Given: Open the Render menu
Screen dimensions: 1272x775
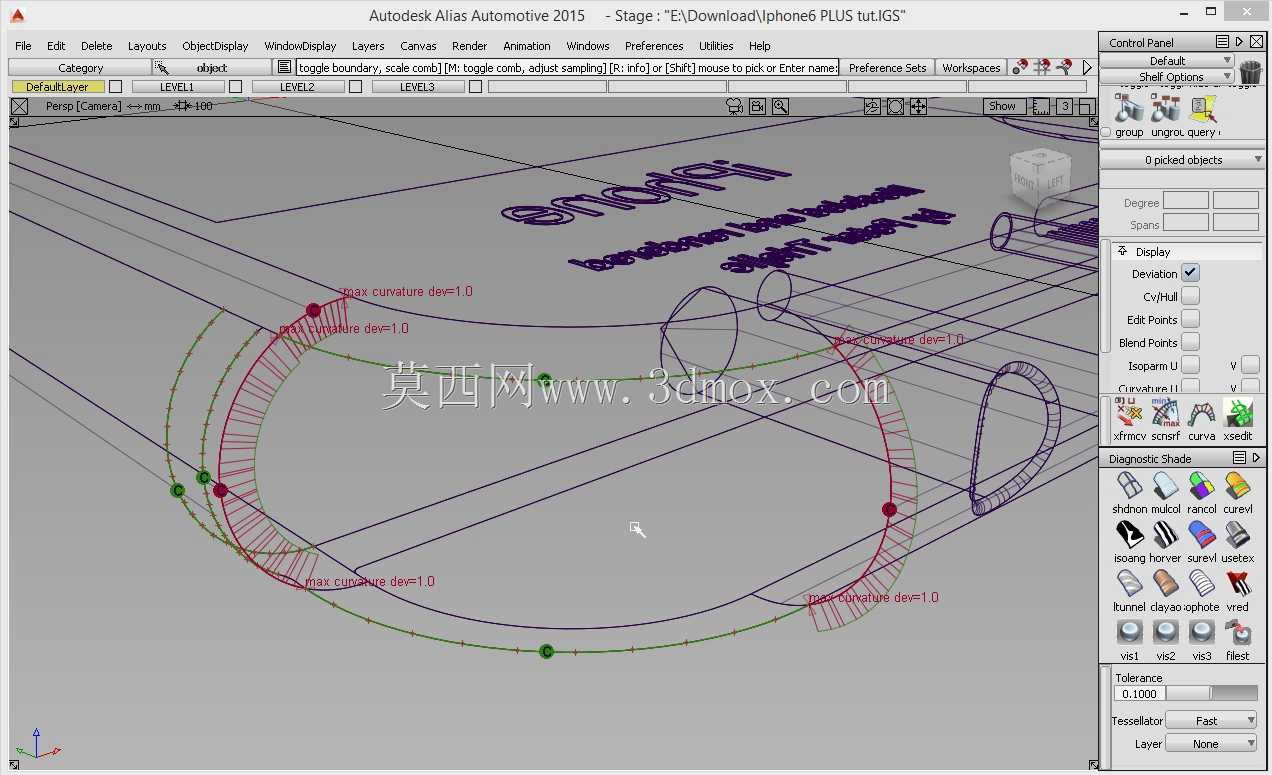Looking at the screenshot, I should (469, 46).
